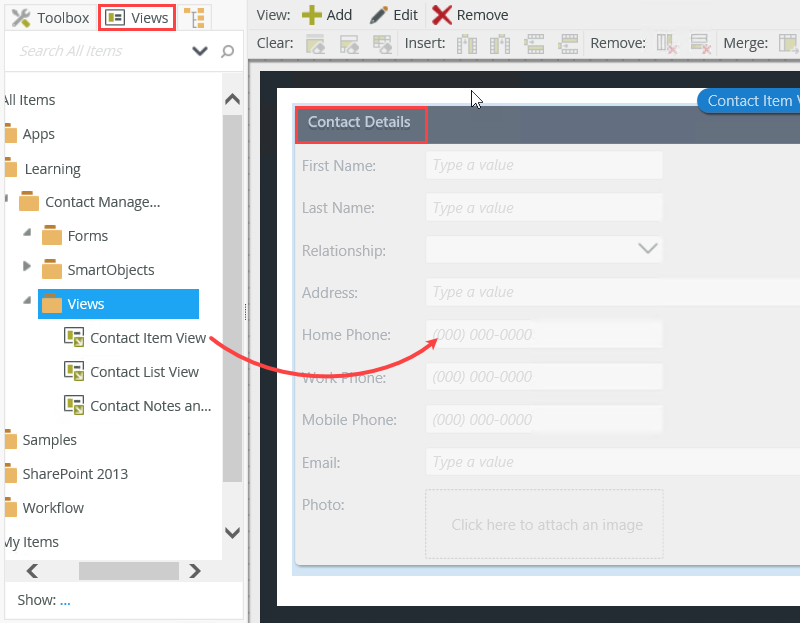Viewport: 800px width, 623px height.
Task: Select the Insert Column Right icon
Action: coord(500,43)
